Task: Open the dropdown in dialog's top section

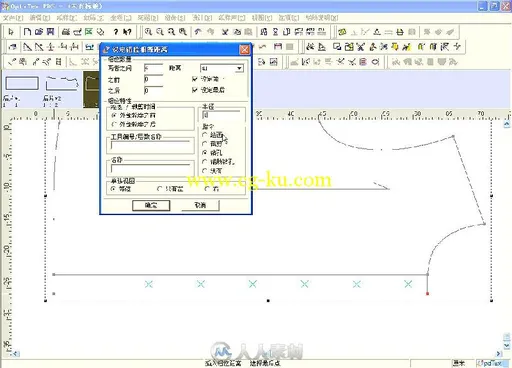Action: coord(239,68)
